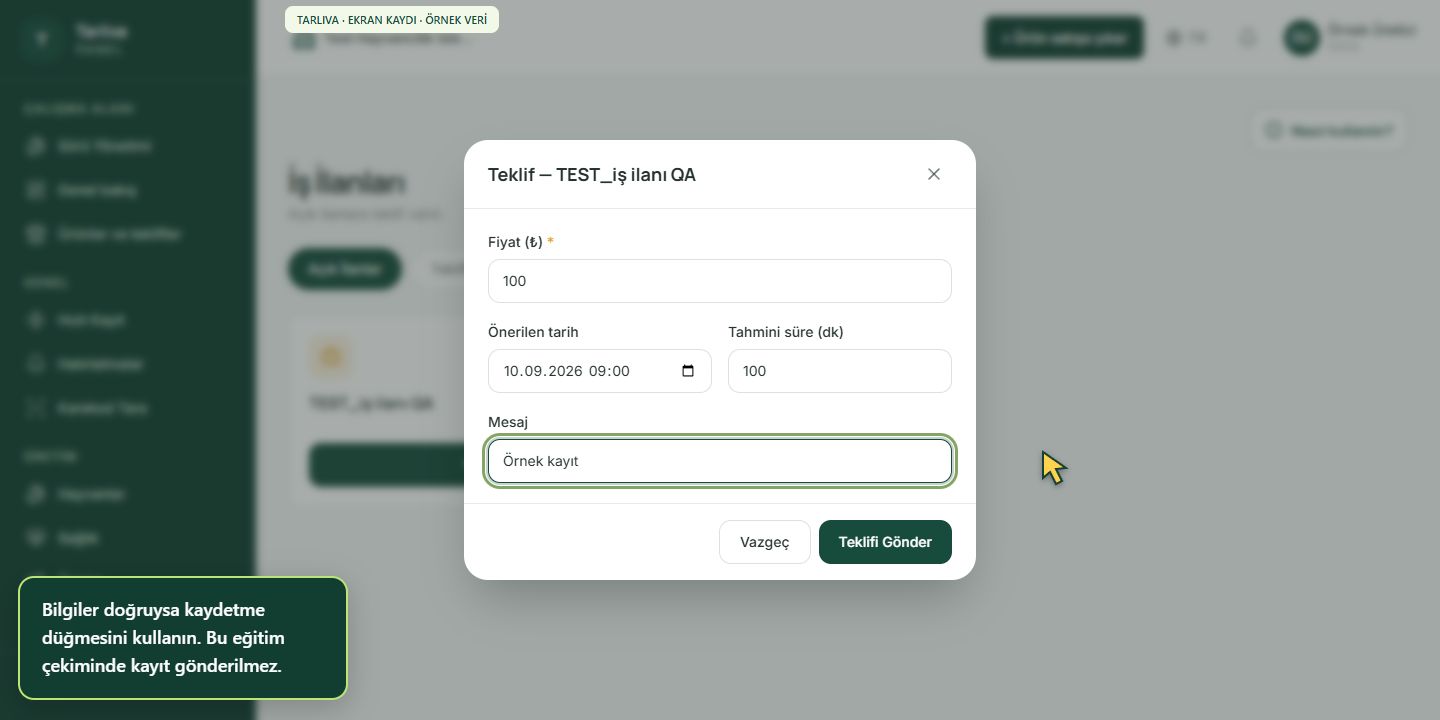
Task: Close the Teklif dialog with the X
Action: (x=934, y=174)
